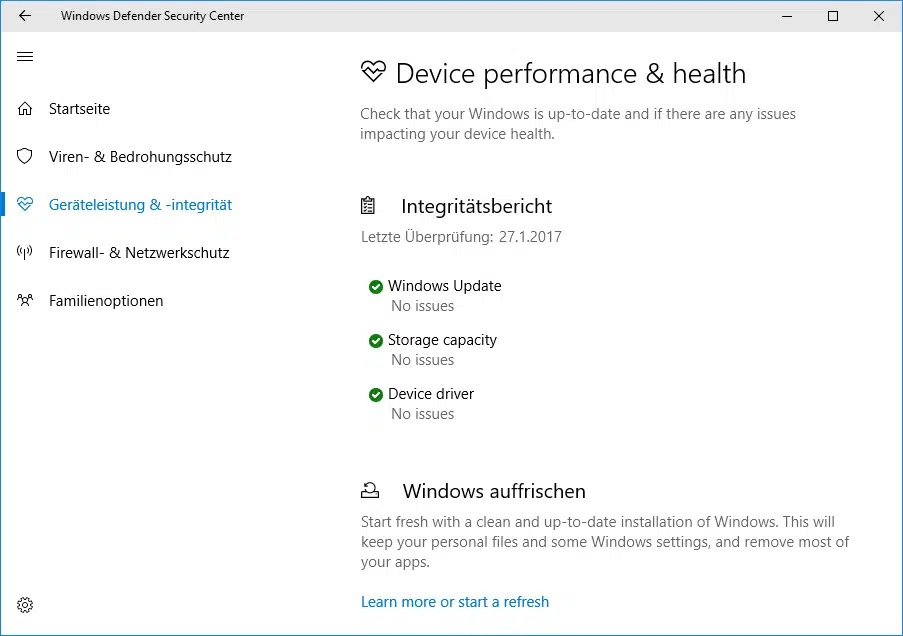
Task: Click the Firewall antenna signal icon
Action: pos(25,253)
